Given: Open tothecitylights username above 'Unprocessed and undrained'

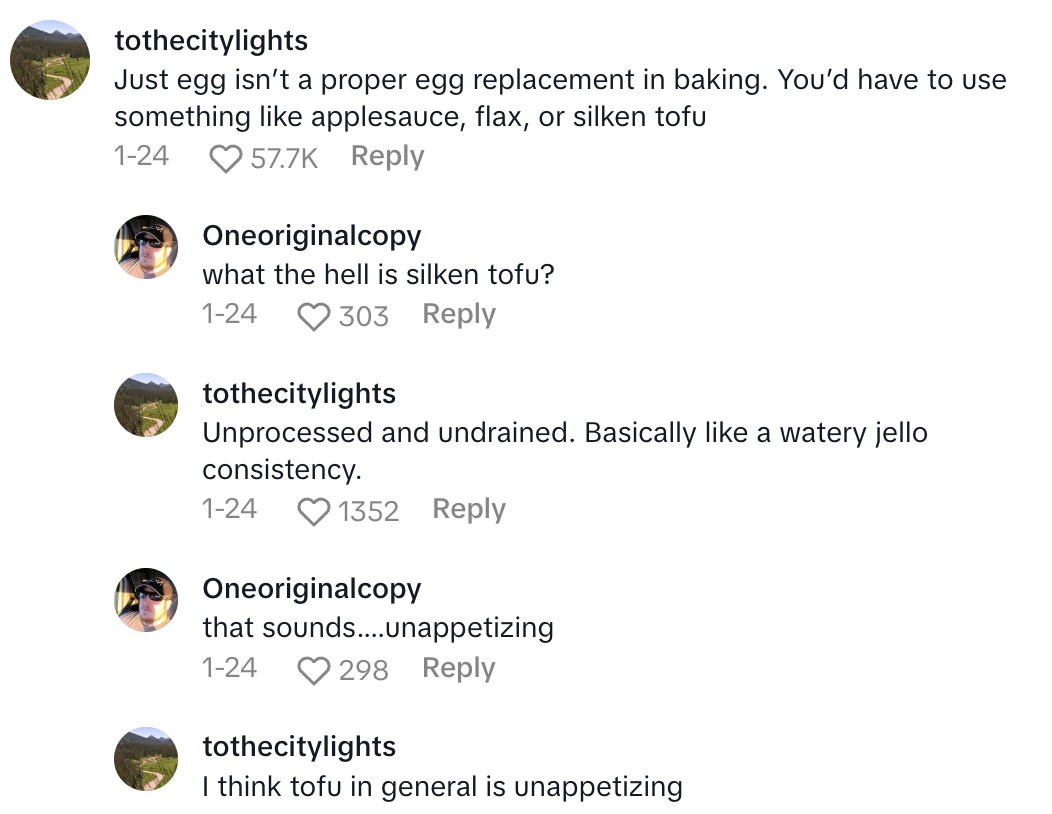Looking at the screenshot, I should (299, 393).
